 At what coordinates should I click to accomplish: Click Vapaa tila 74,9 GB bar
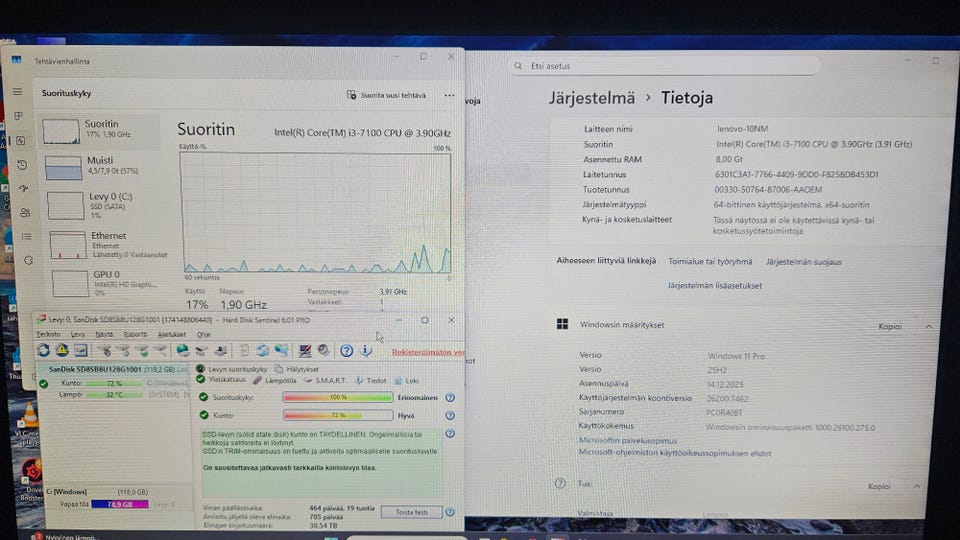pos(119,504)
